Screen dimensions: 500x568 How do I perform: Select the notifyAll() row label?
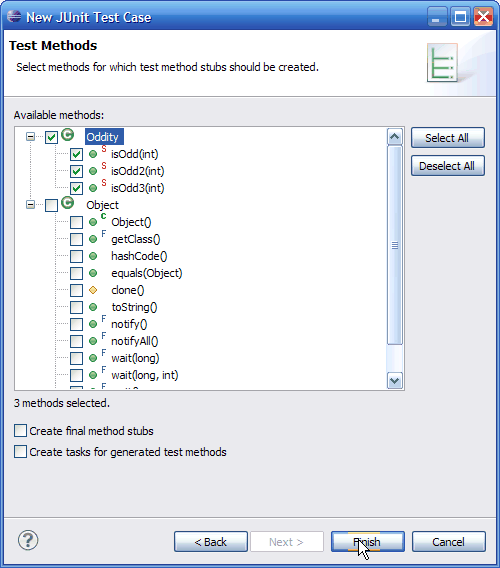[134, 342]
